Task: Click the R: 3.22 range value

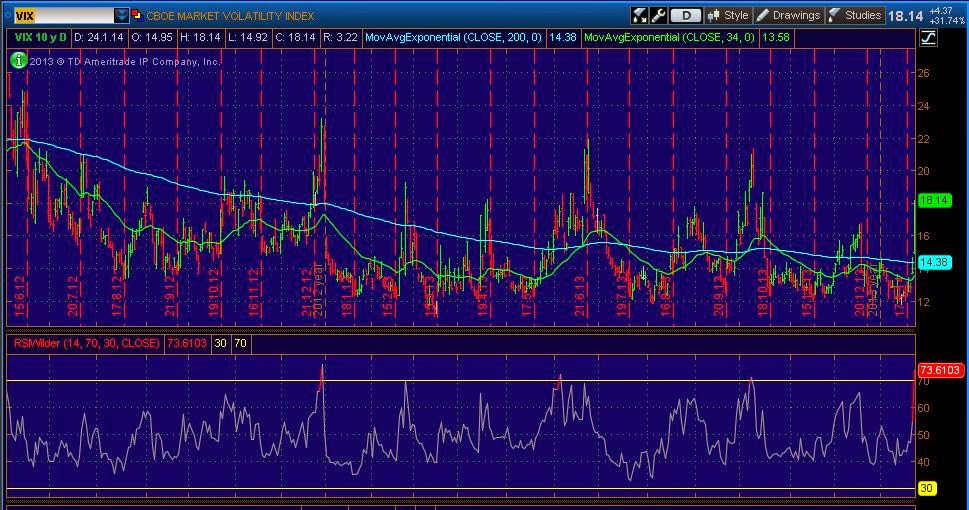Action: point(341,37)
